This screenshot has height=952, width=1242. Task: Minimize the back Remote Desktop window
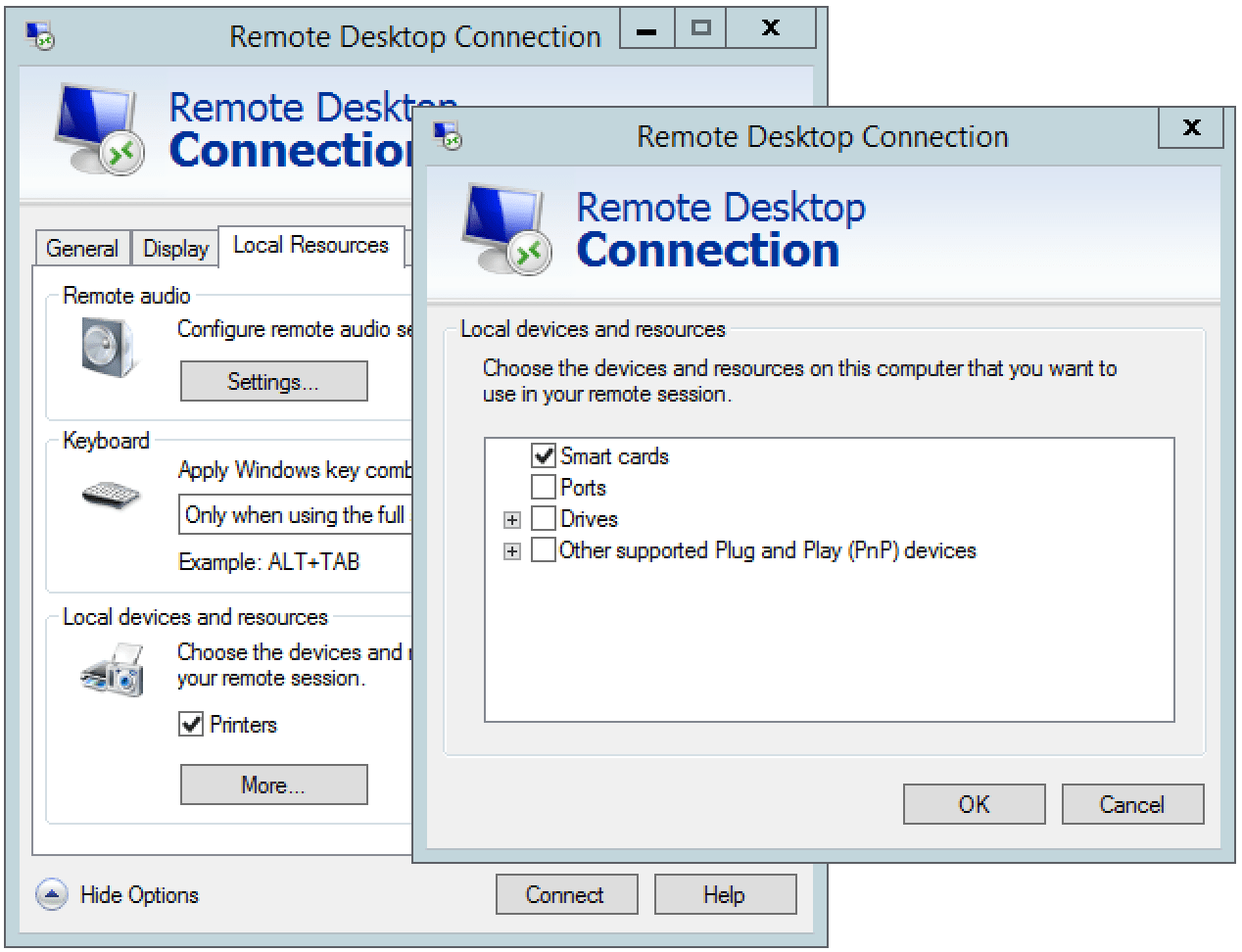(646, 29)
